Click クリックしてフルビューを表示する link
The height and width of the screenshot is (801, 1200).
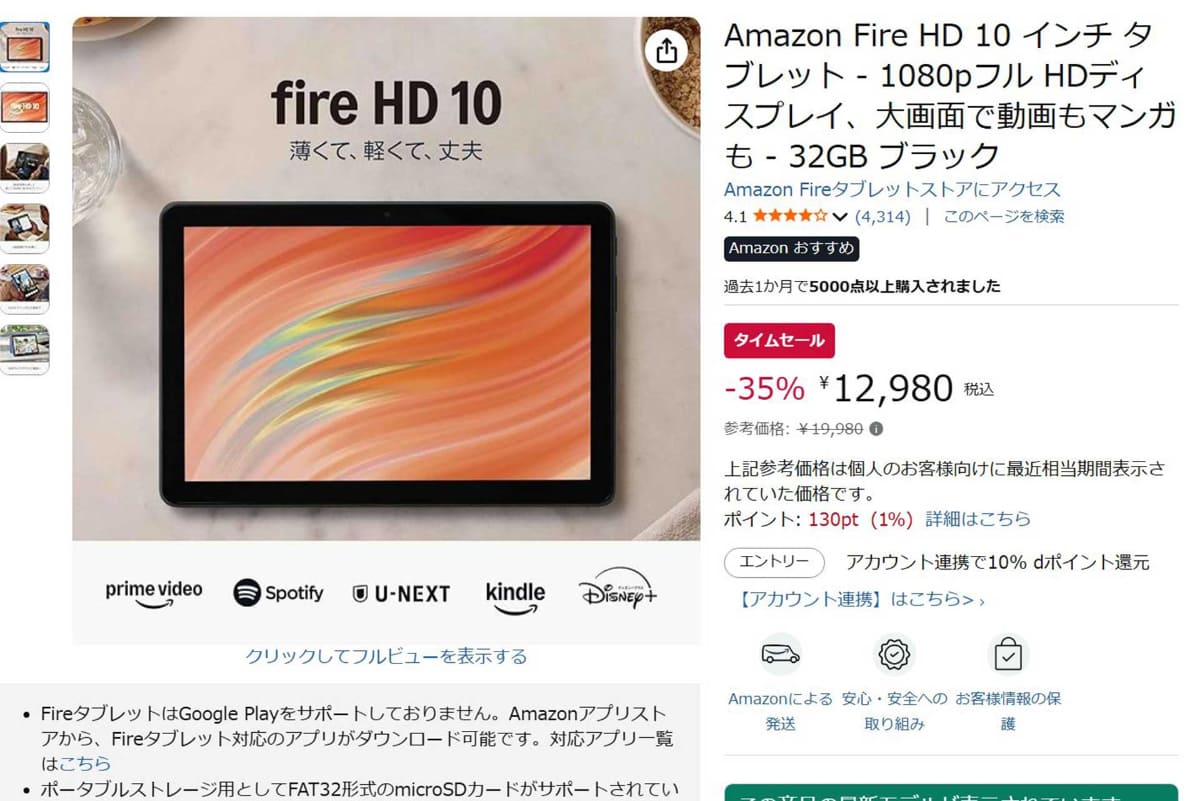tap(386, 657)
